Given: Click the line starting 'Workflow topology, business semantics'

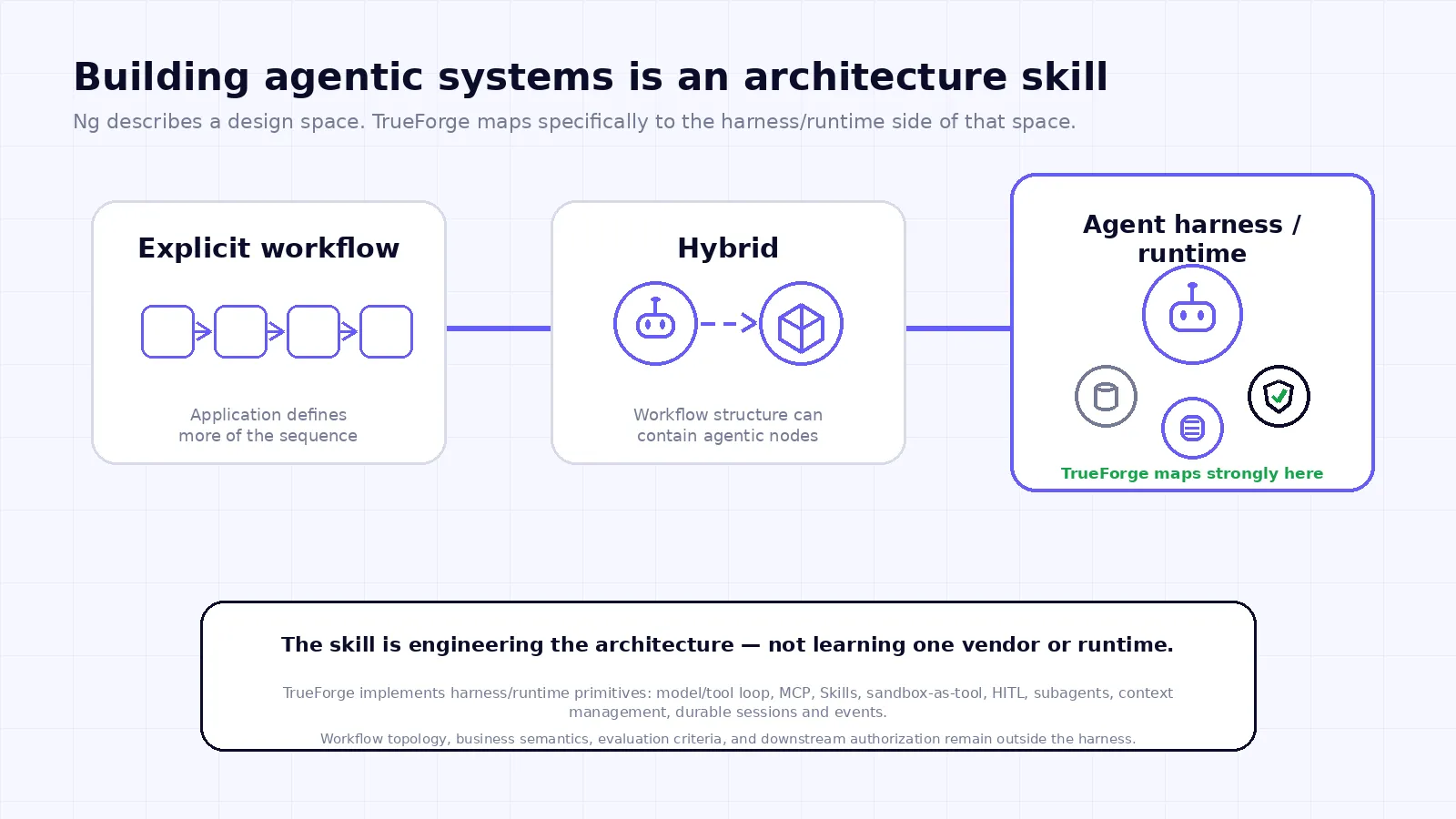Looking at the screenshot, I should (x=728, y=739).
